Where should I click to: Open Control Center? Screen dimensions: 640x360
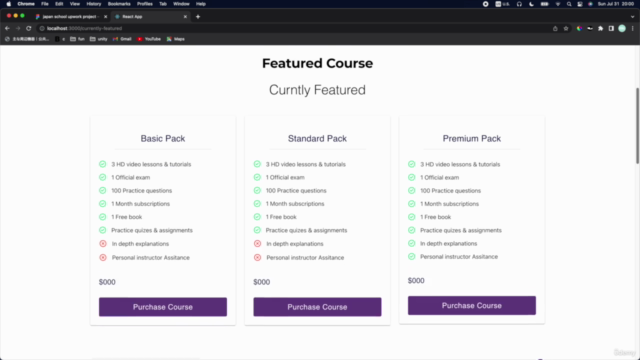(x=580, y=4)
